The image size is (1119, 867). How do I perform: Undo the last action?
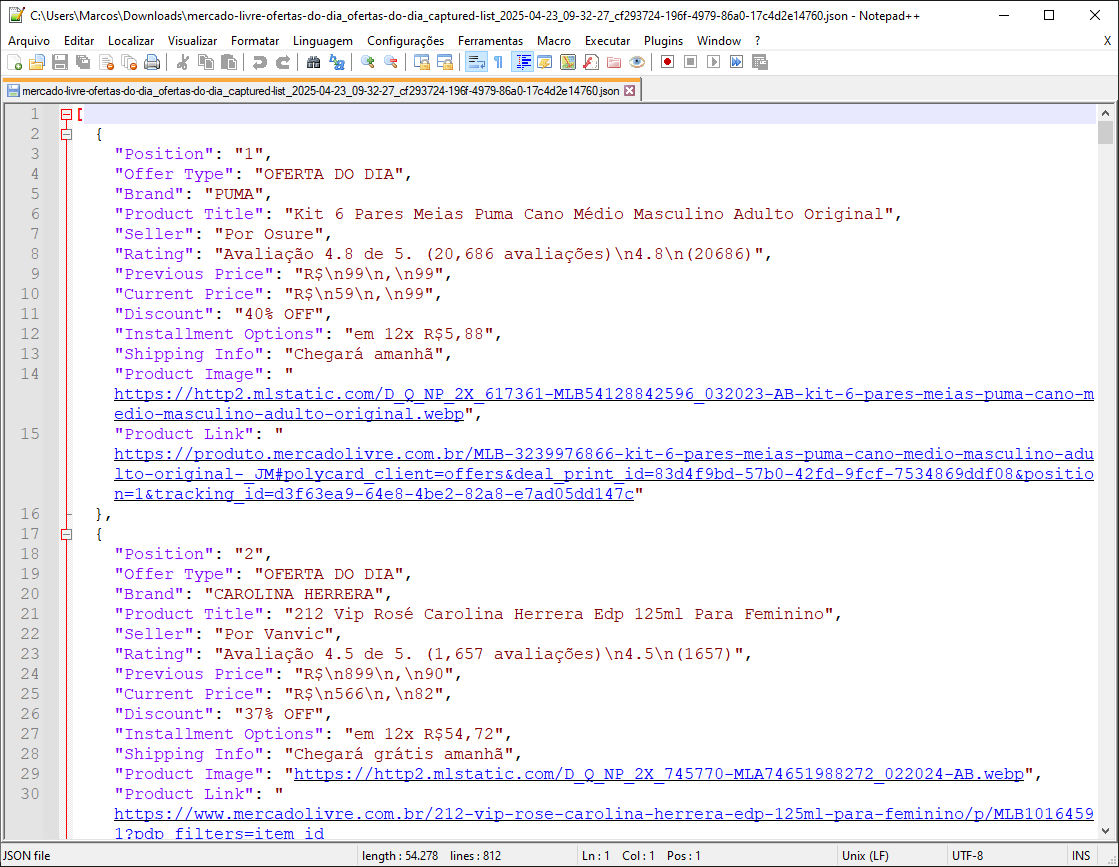click(260, 63)
